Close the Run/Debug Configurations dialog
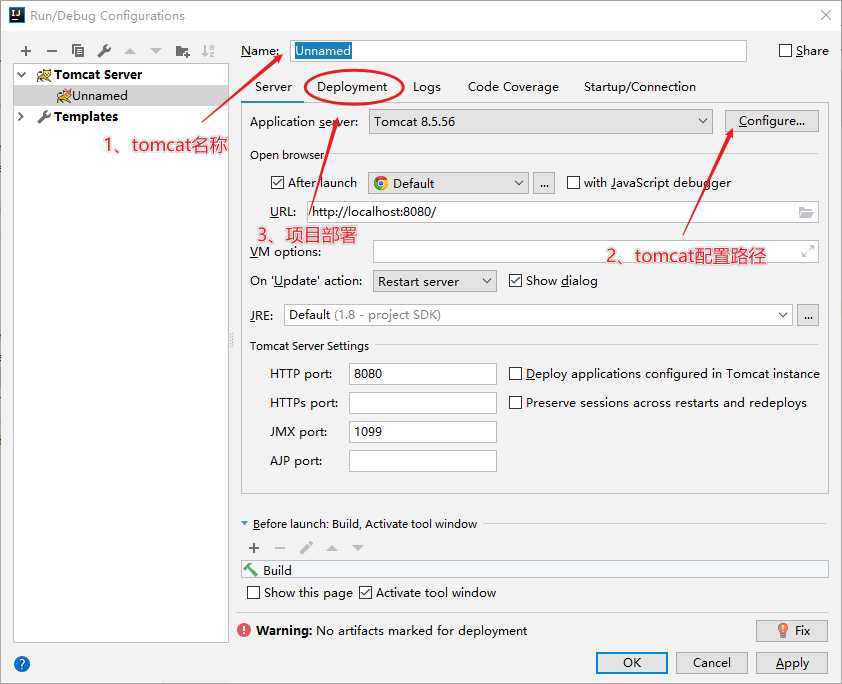This screenshot has width=842, height=684. coord(826,15)
